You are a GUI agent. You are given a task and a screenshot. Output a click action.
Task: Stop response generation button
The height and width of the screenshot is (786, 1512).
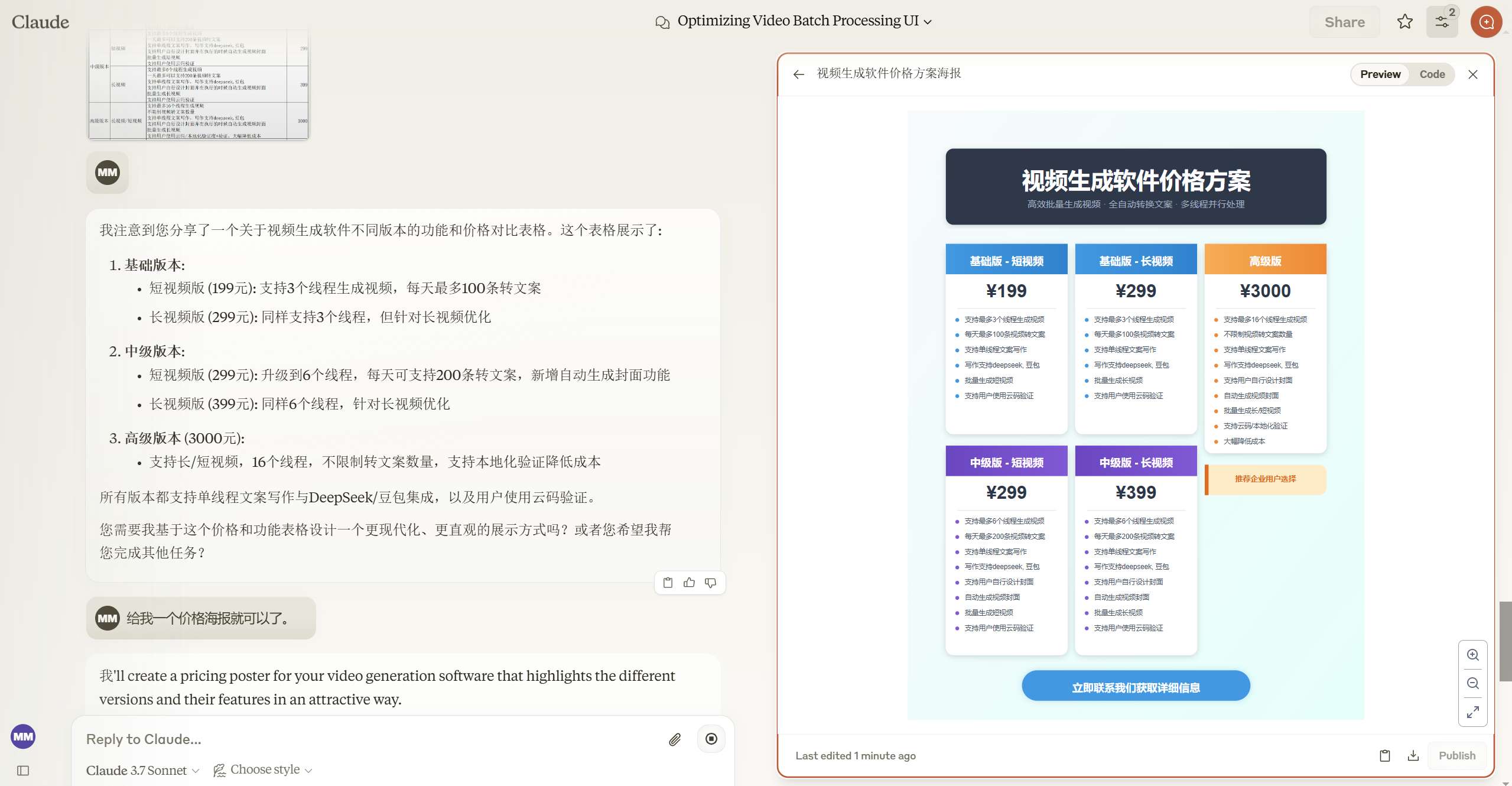(x=711, y=739)
